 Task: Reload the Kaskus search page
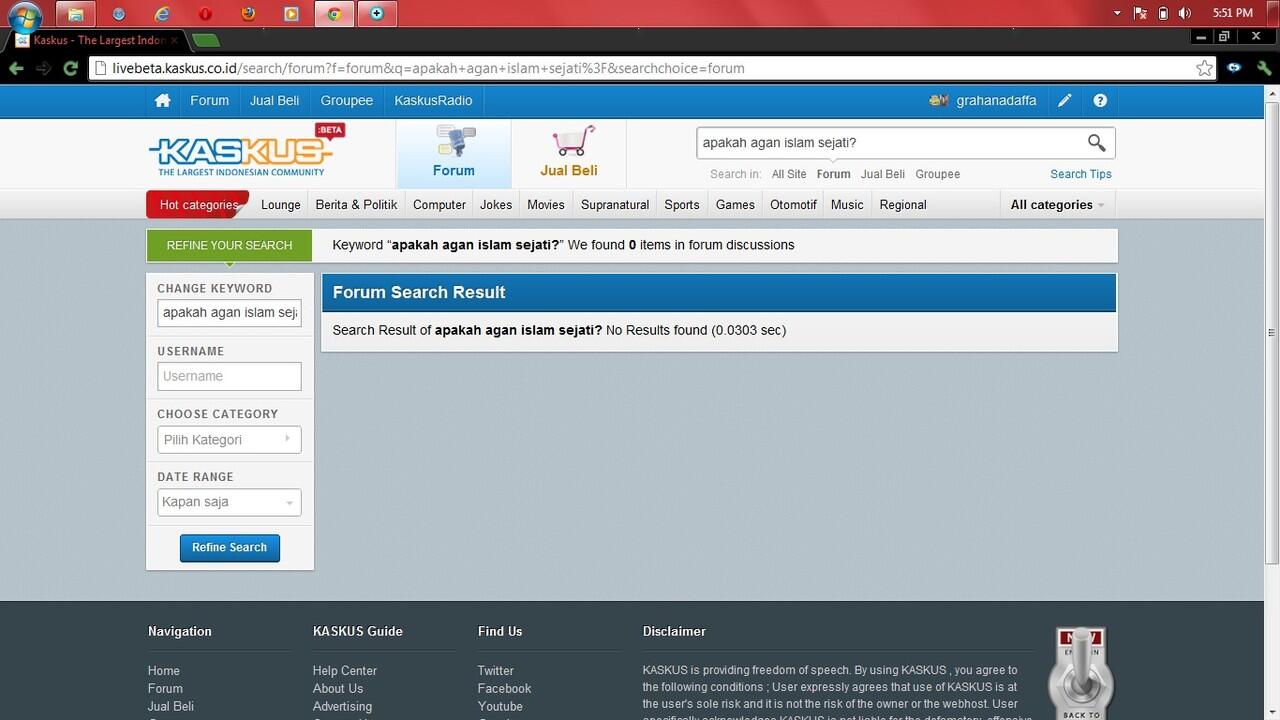click(x=70, y=68)
